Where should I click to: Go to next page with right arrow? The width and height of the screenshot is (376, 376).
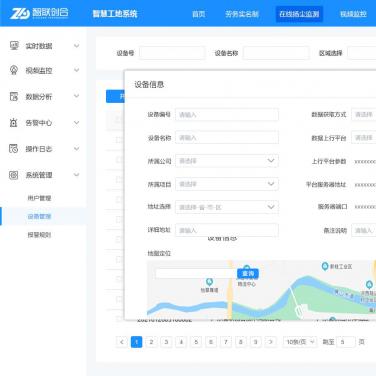tap(271, 342)
